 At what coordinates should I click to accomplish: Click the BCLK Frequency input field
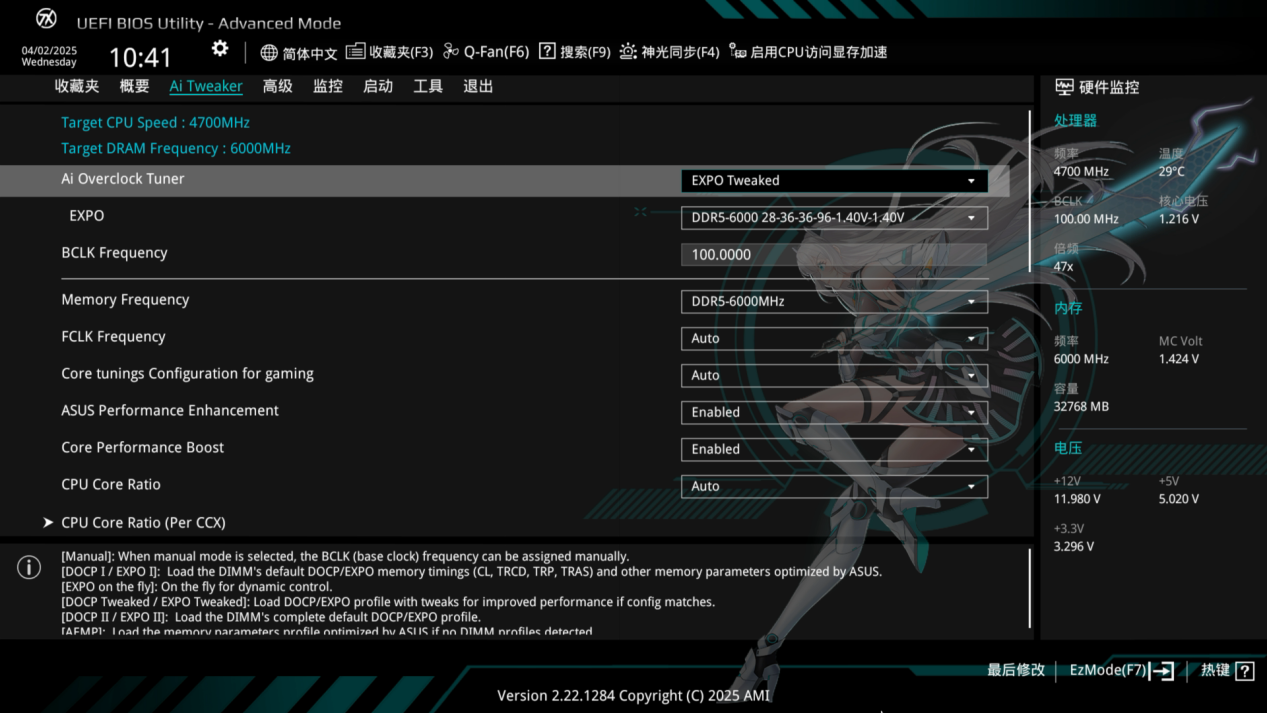point(834,255)
